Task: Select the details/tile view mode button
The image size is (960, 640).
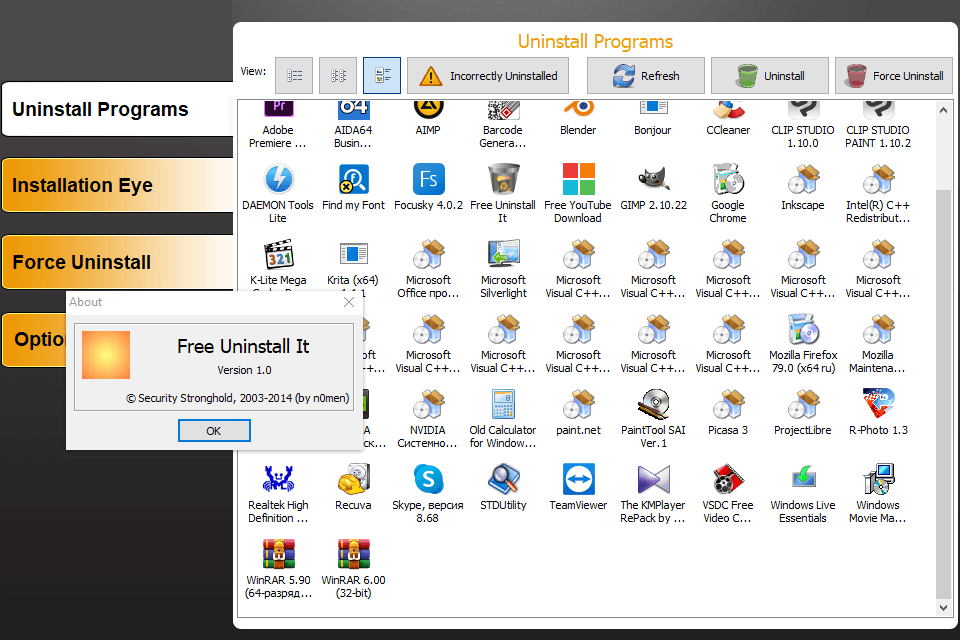Action: coord(382,75)
